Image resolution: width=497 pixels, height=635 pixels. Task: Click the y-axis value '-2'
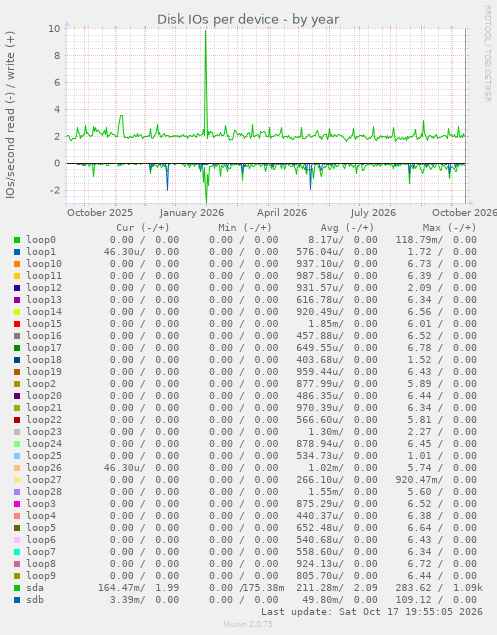(54, 190)
